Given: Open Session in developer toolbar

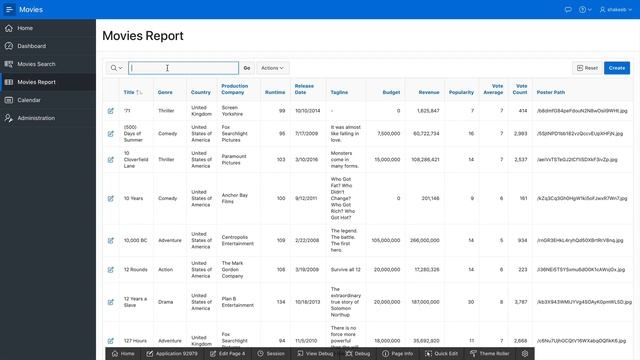Looking at the screenshot, I should click(x=271, y=353).
